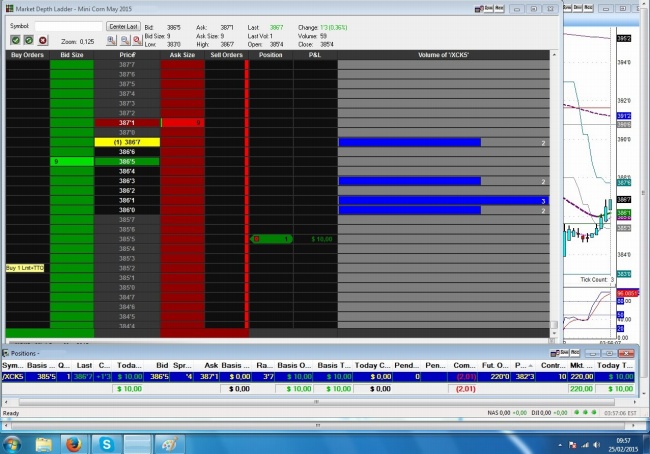Select the /XCK5 position row
Screen dimensions: 650x454
(x=318, y=377)
